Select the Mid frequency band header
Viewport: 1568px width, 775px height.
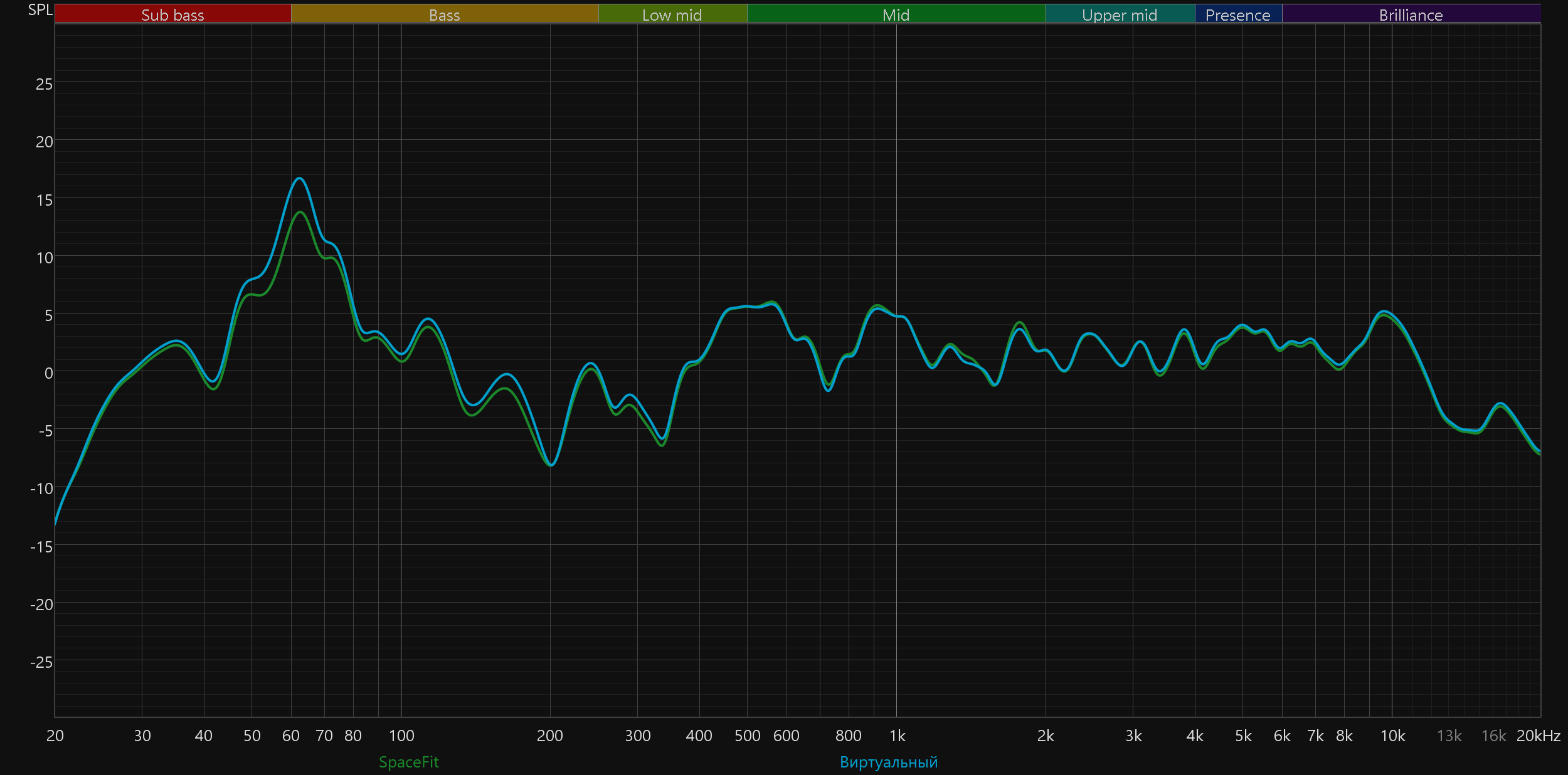[896, 14]
